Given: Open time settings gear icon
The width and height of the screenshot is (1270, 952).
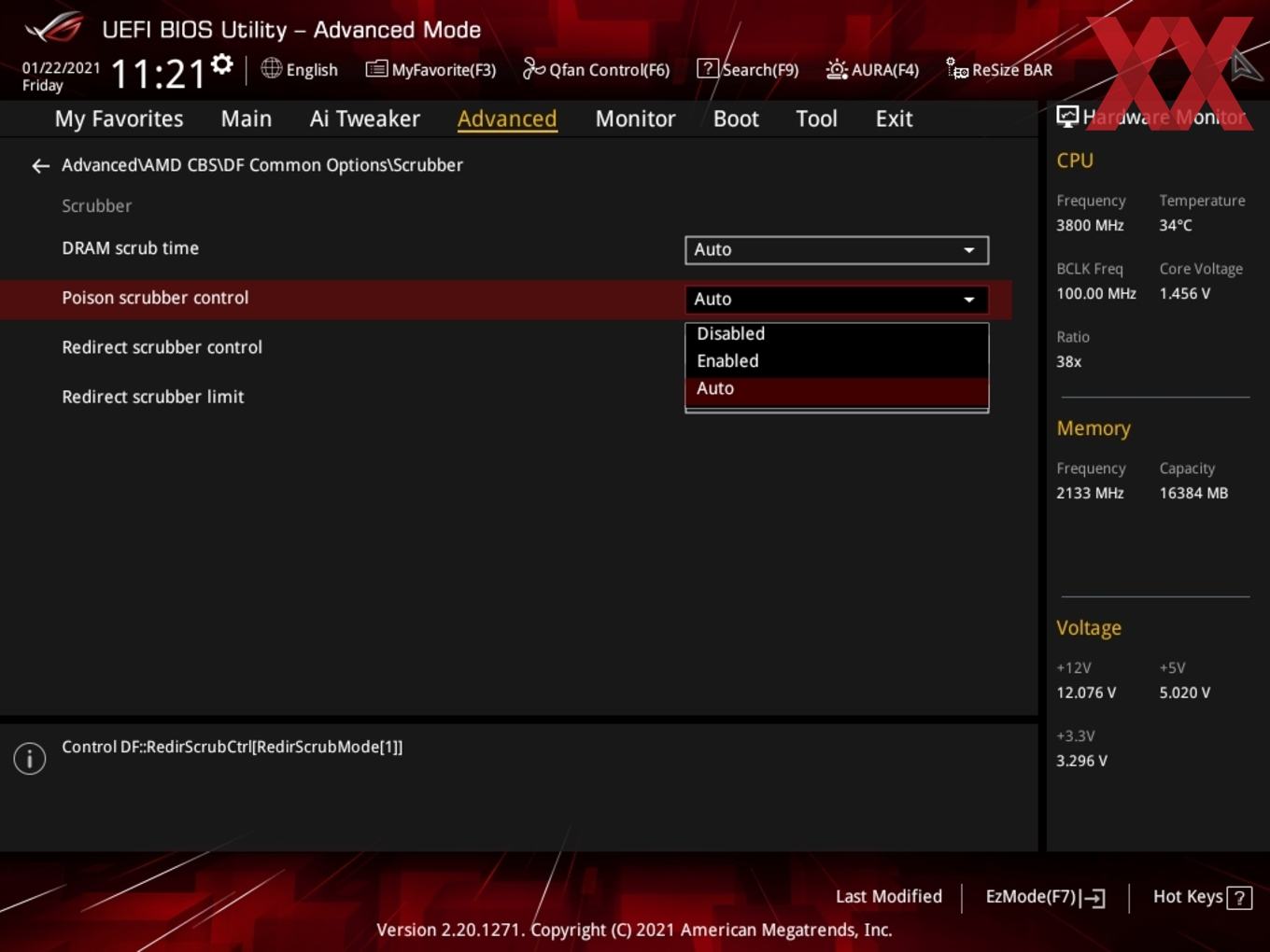Looking at the screenshot, I should tap(221, 64).
